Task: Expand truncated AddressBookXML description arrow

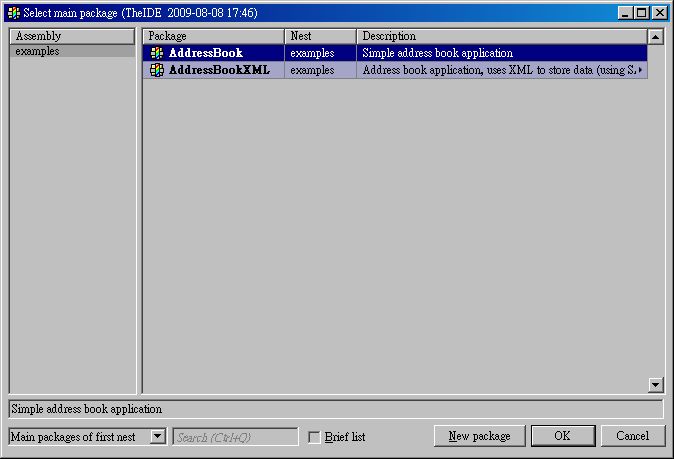Action: point(640,70)
